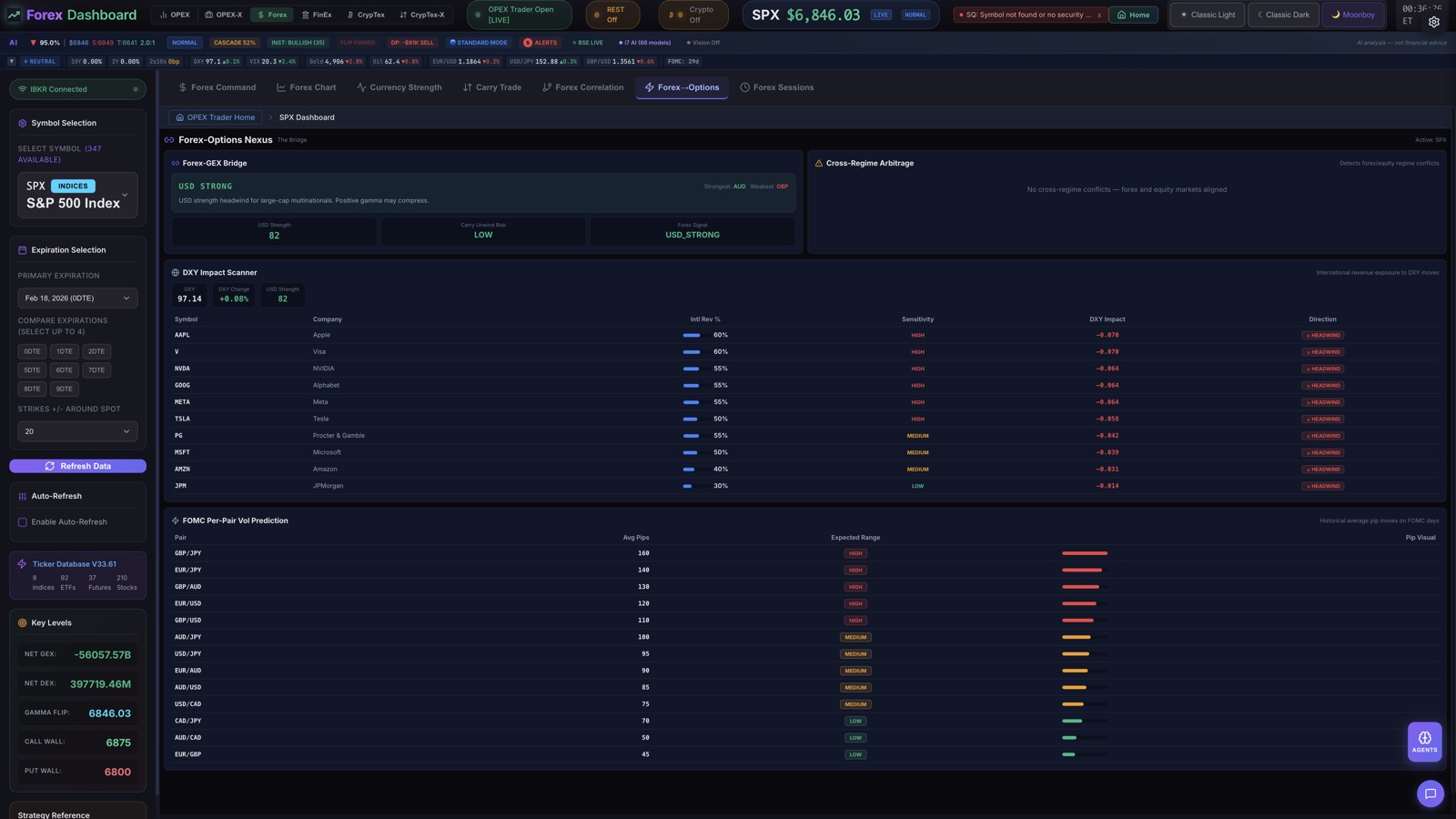Open the AGENTS floating panel

click(x=1424, y=741)
